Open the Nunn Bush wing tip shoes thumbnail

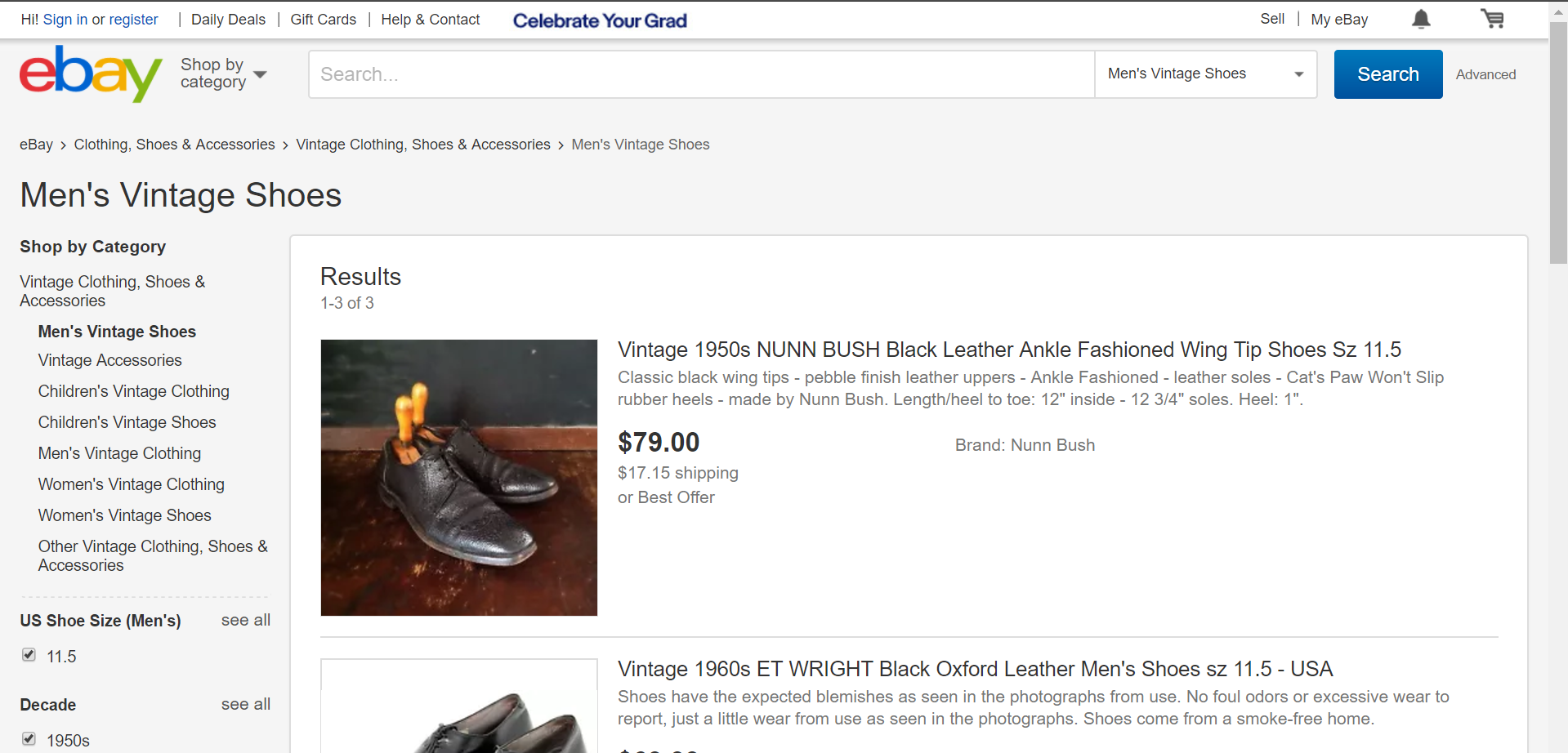point(459,478)
